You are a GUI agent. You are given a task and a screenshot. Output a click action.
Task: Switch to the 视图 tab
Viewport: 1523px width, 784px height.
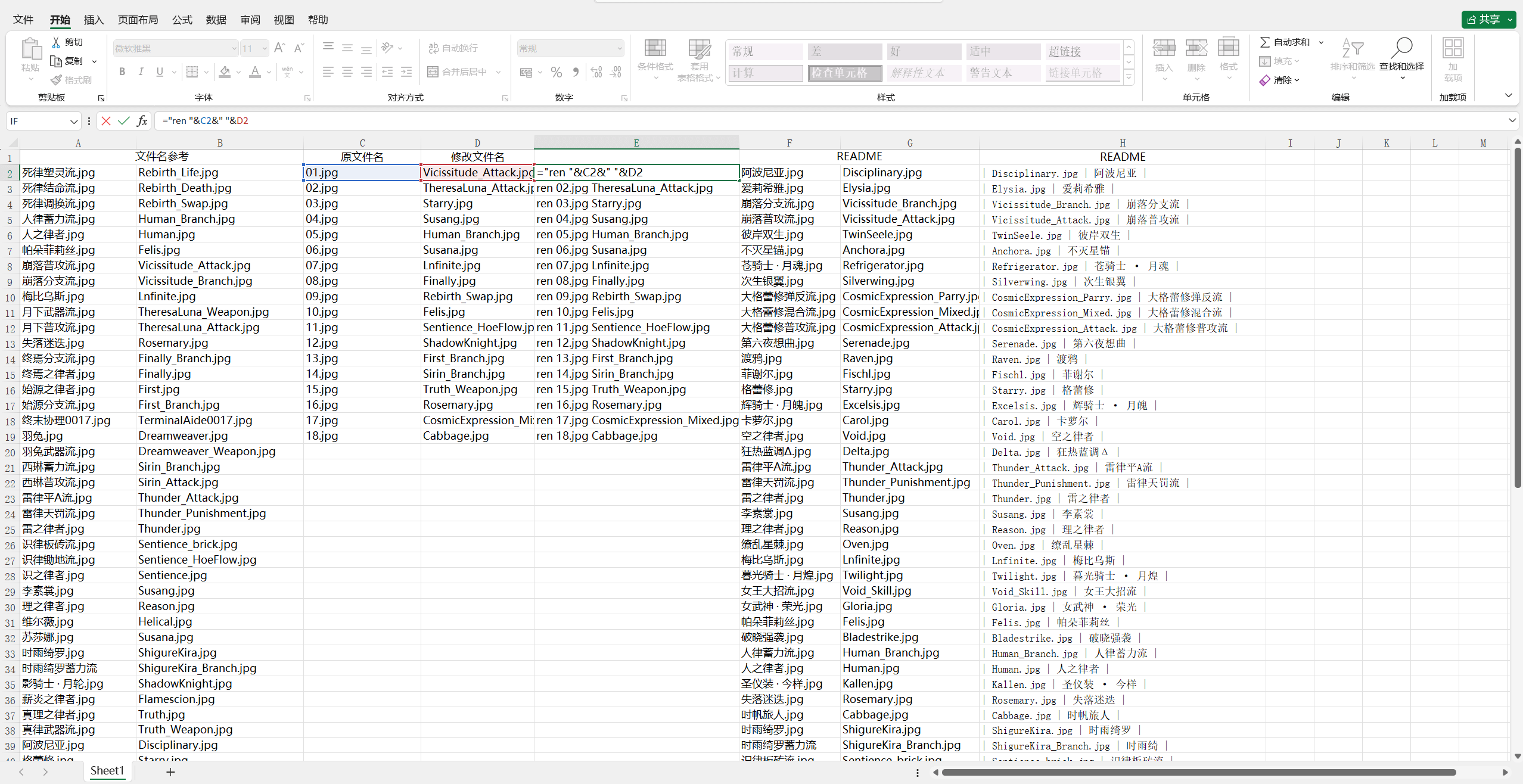coord(284,20)
